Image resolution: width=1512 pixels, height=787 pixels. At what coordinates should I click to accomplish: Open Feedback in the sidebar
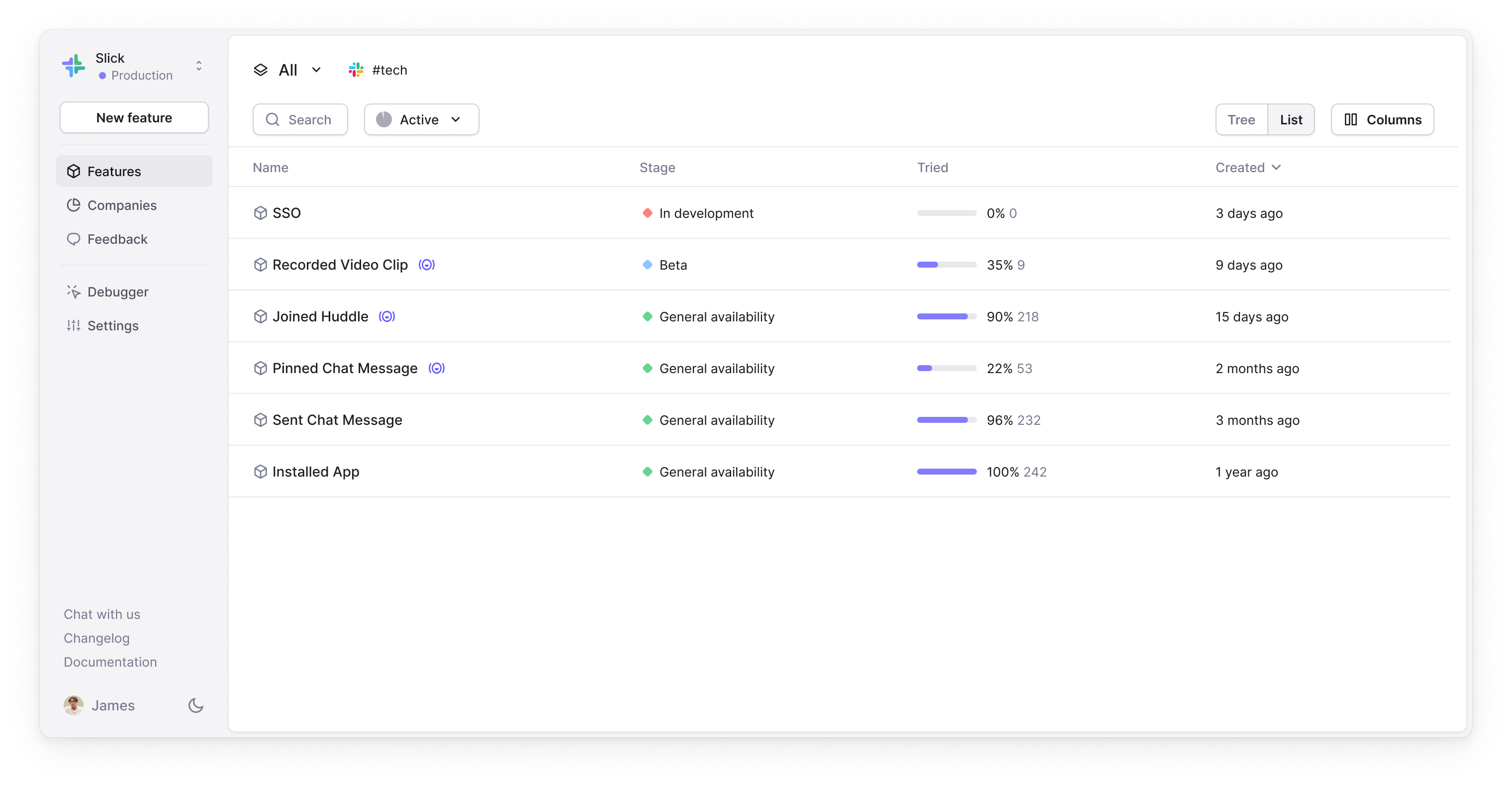(134, 239)
